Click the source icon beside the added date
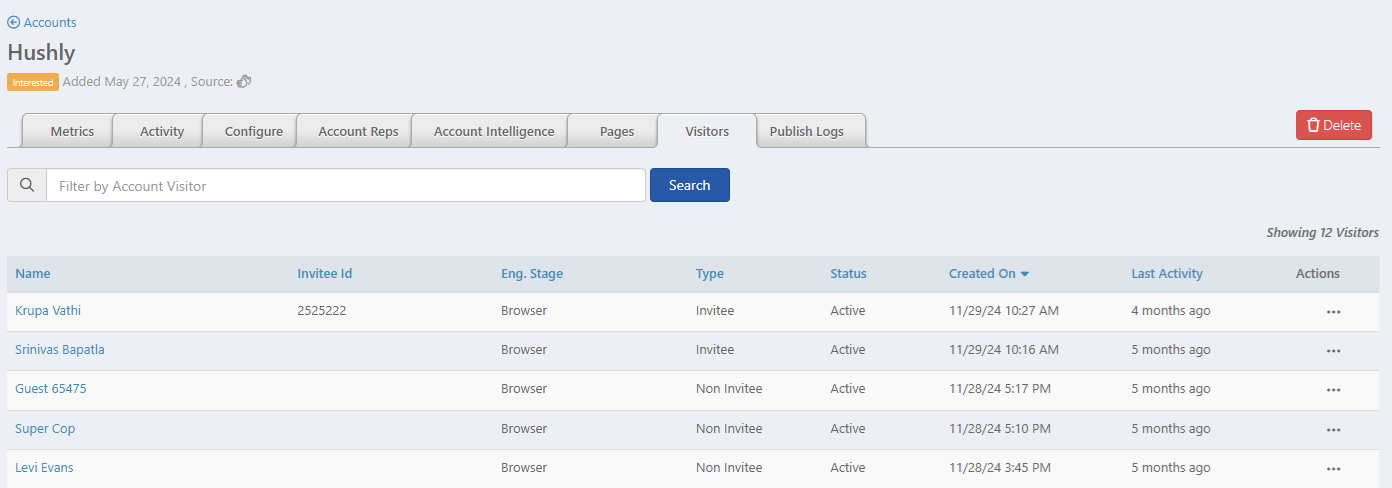Image resolution: width=1392 pixels, height=488 pixels. tap(244, 82)
